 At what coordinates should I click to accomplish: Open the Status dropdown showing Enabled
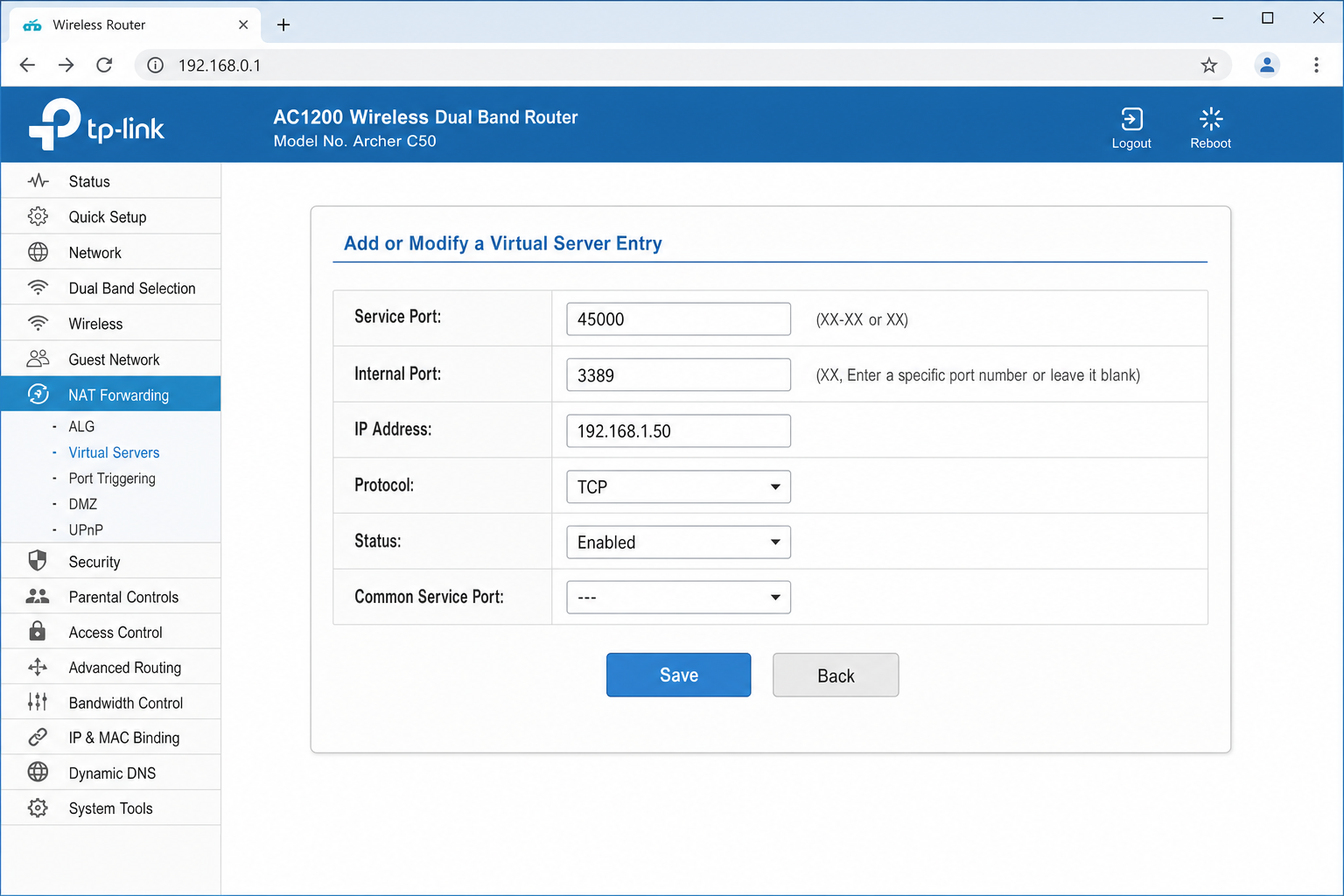[x=679, y=542]
